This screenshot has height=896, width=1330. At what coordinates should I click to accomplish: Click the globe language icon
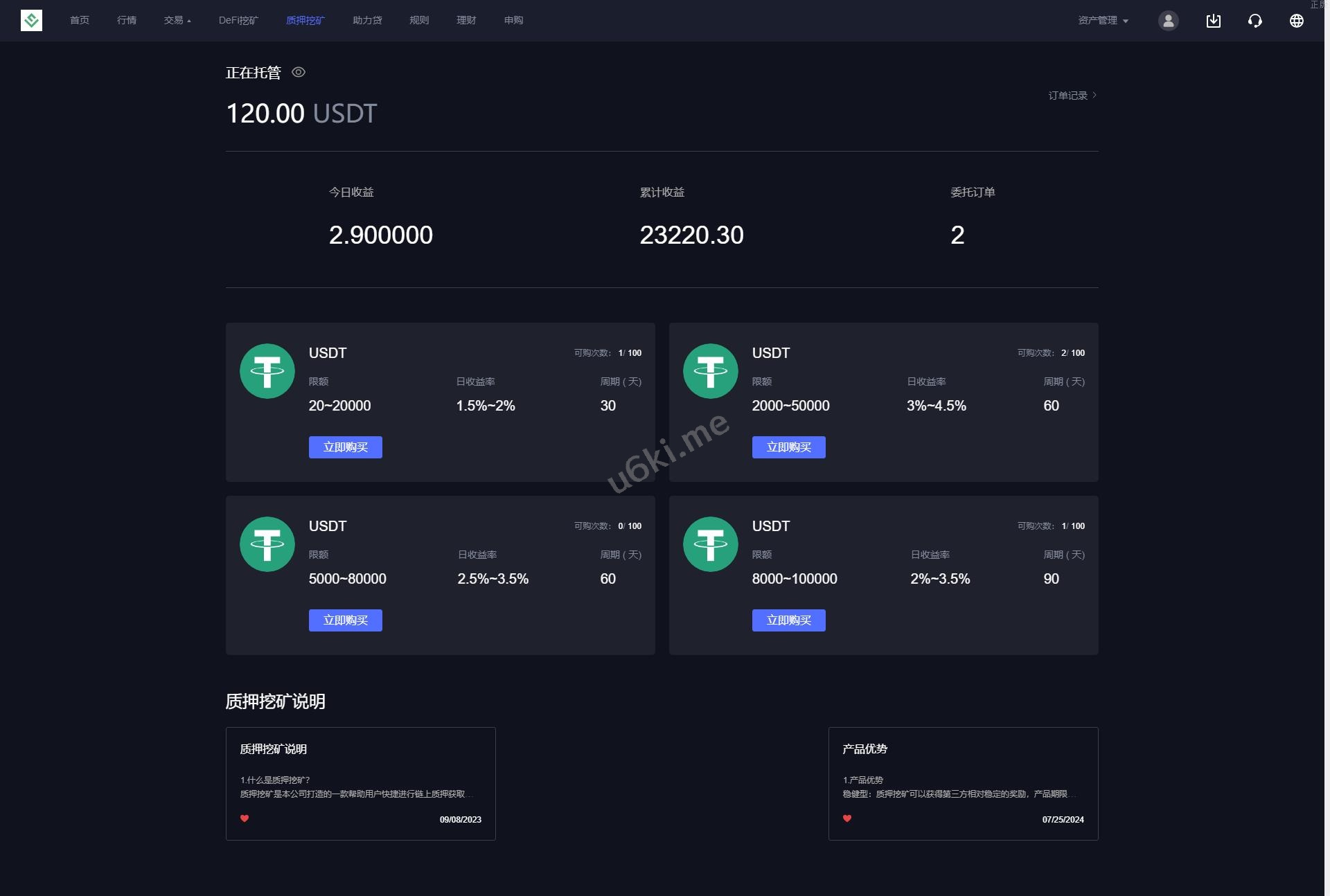coord(1296,21)
